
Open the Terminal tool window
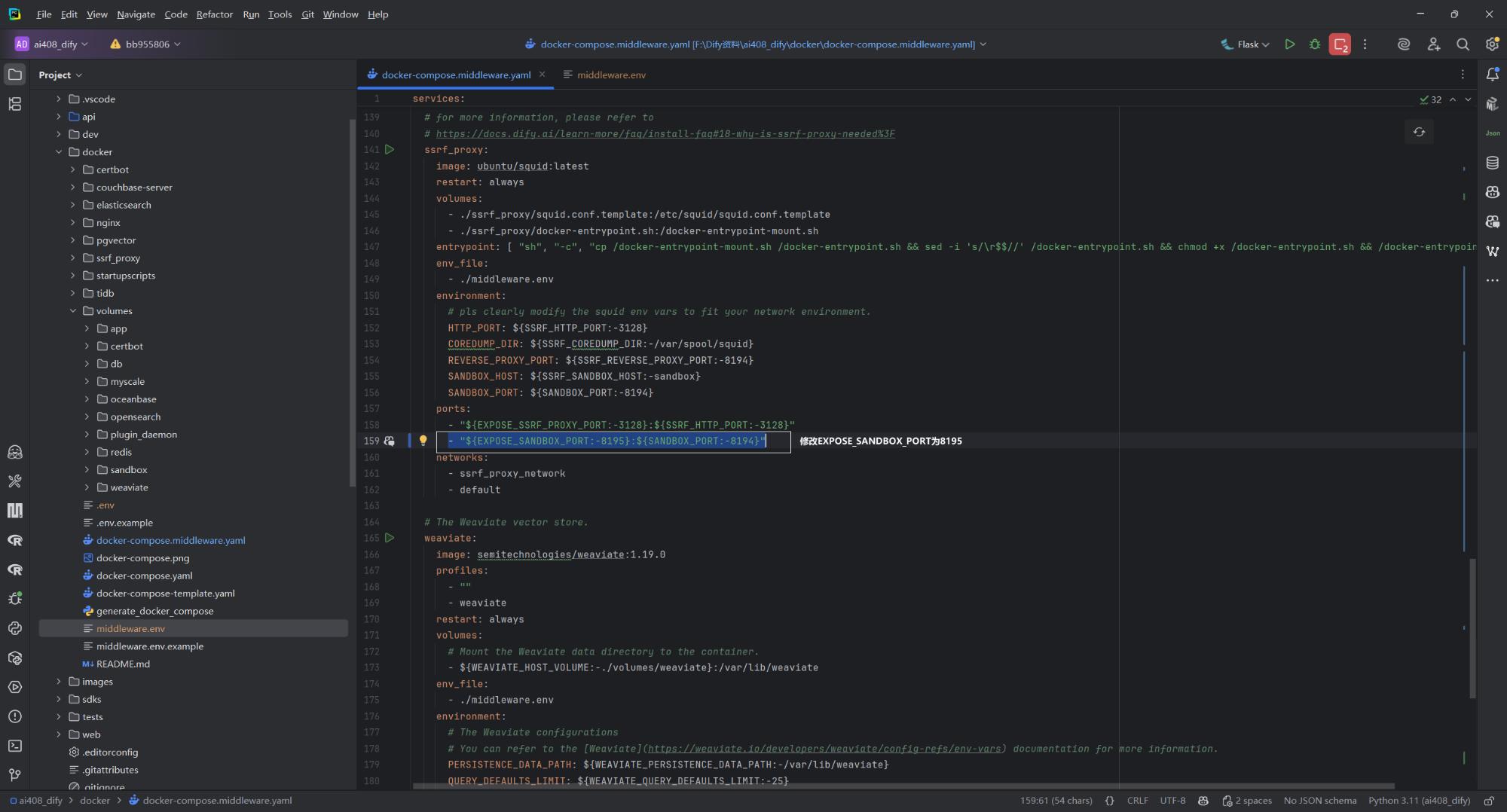[x=14, y=746]
